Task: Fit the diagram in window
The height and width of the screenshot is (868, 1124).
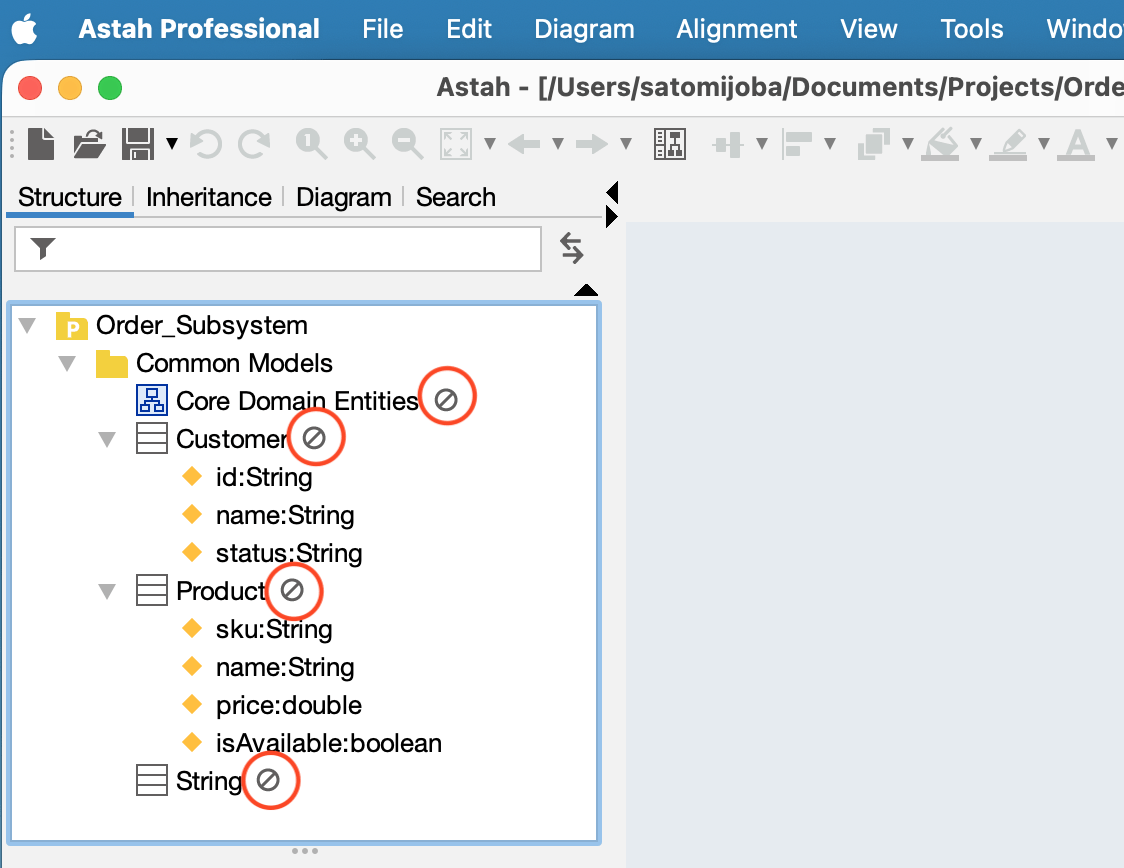Action: (456, 143)
